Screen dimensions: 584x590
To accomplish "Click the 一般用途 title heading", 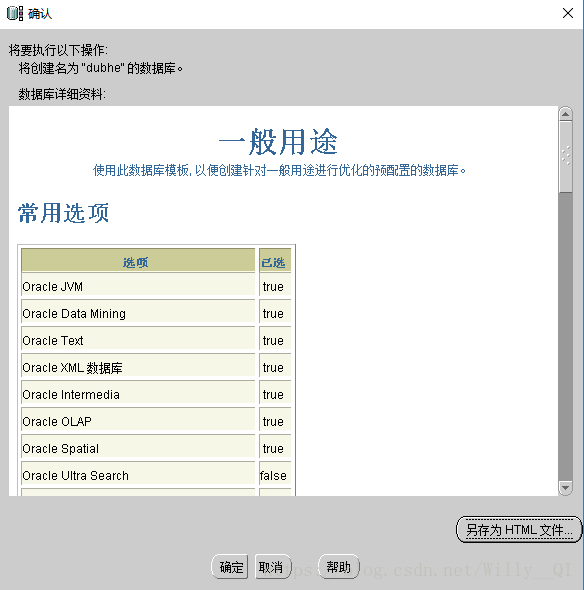I will pos(278,142).
